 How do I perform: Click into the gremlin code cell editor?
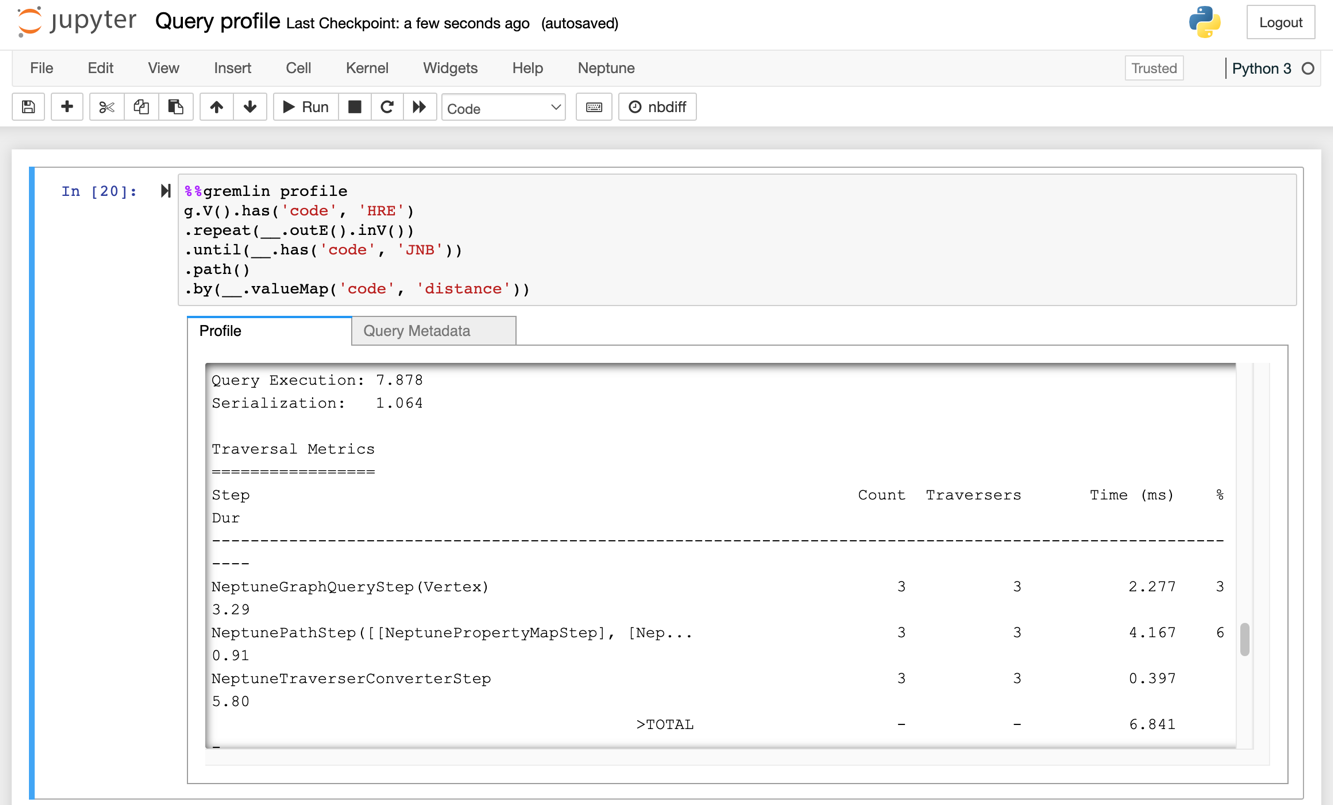coord(737,240)
